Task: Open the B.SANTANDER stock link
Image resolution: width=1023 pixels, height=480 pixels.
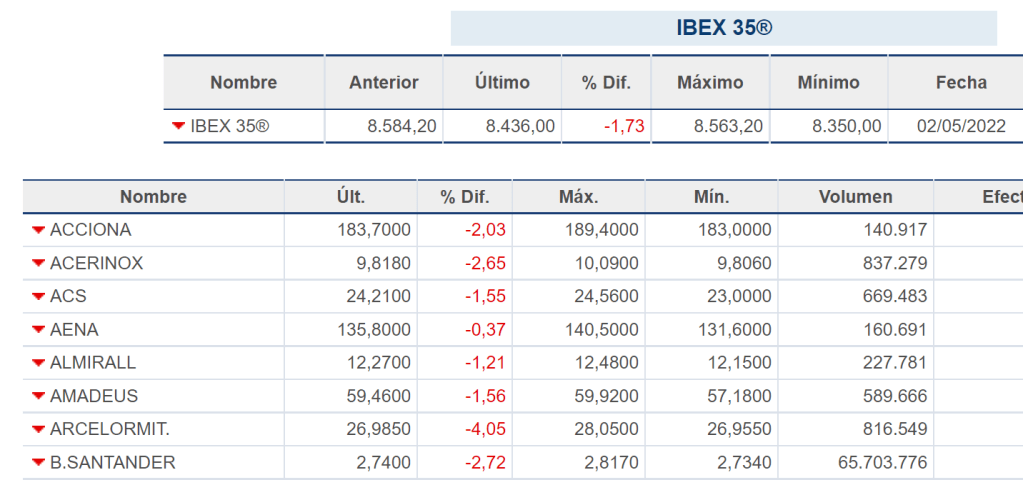Action: coord(112,462)
